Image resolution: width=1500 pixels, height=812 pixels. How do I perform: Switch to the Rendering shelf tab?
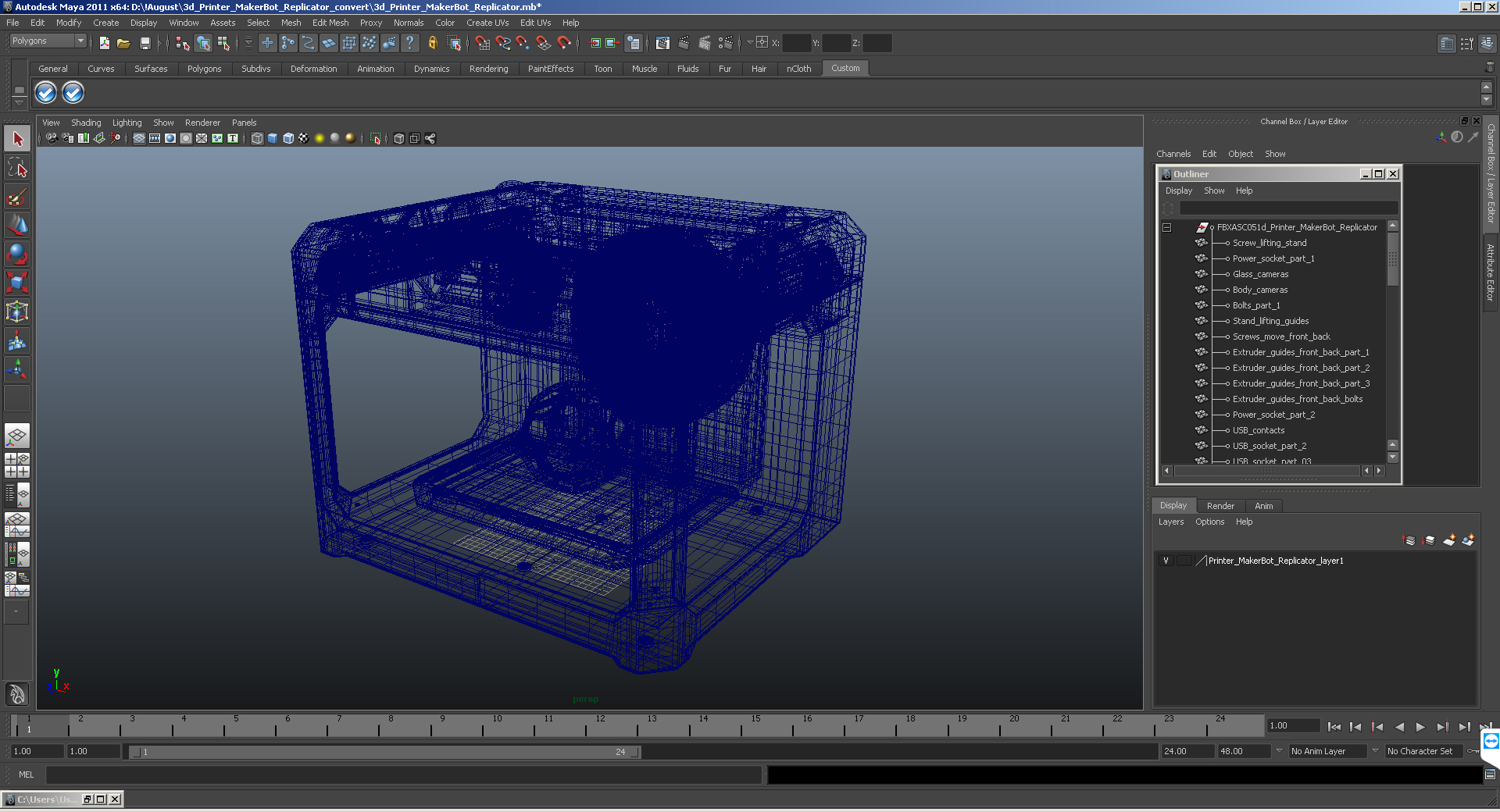tap(489, 69)
